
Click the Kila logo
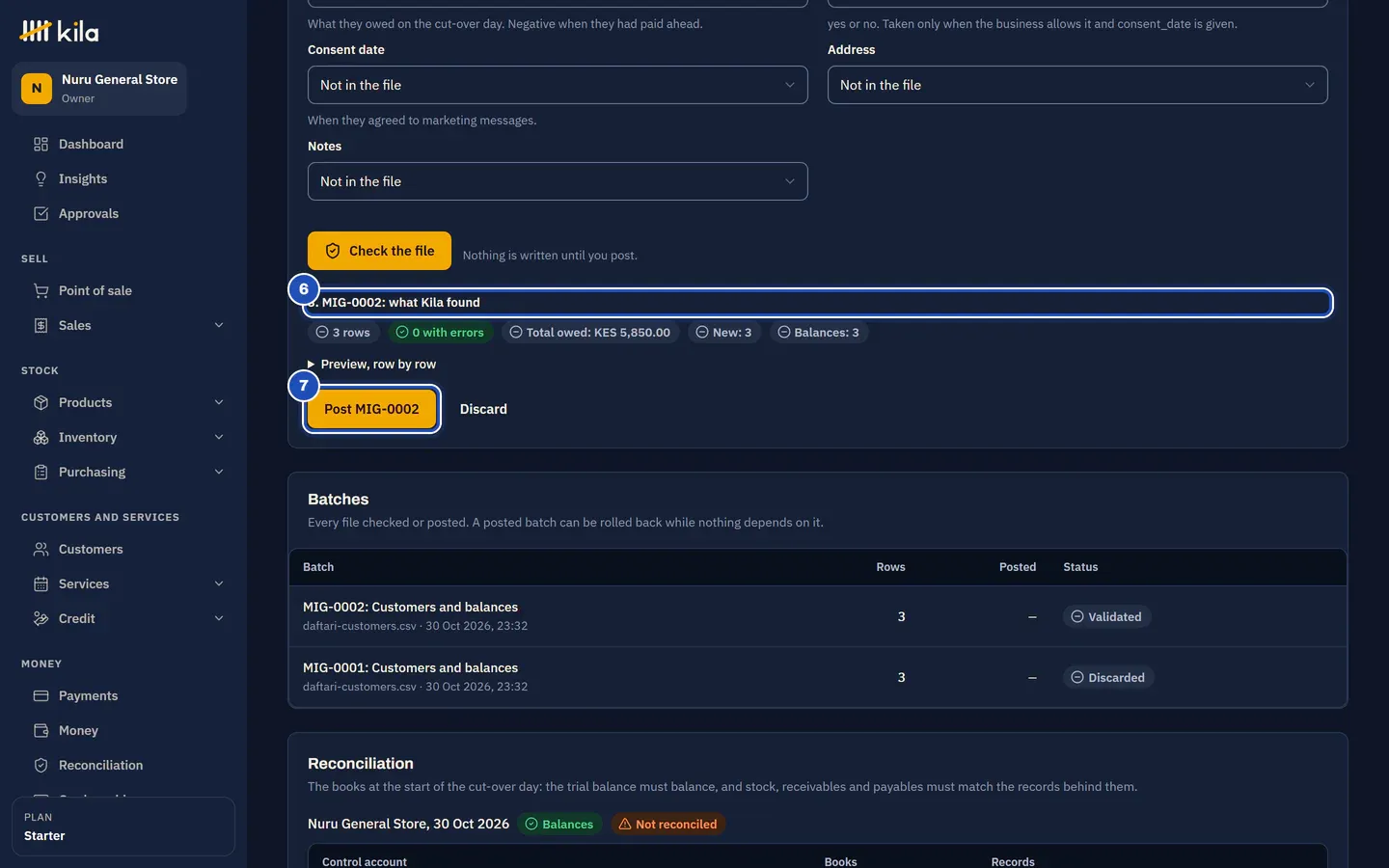click(59, 32)
